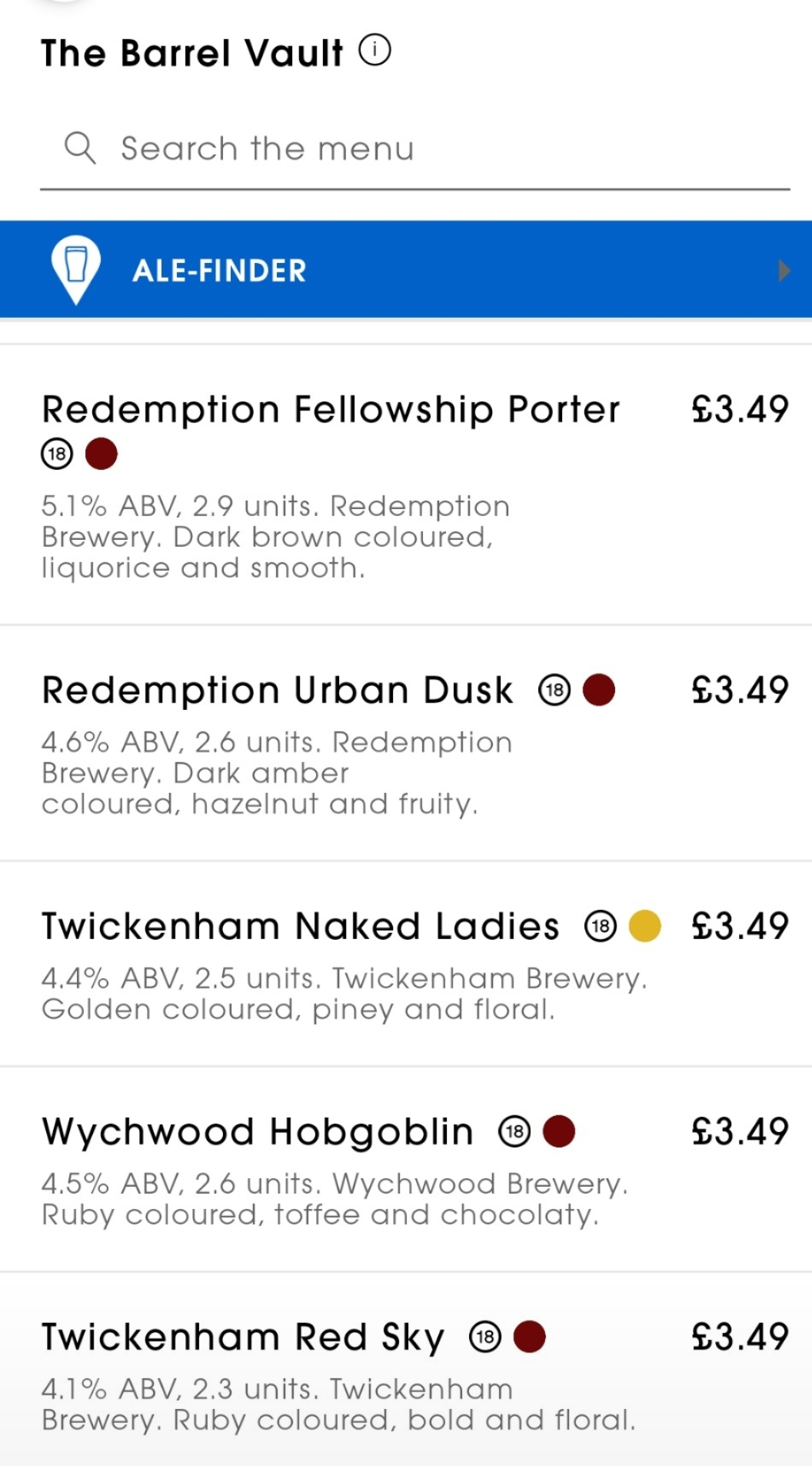Select Twickenham Naked Ladies title
This screenshot has height=1466, width=812.
[300, 926]
